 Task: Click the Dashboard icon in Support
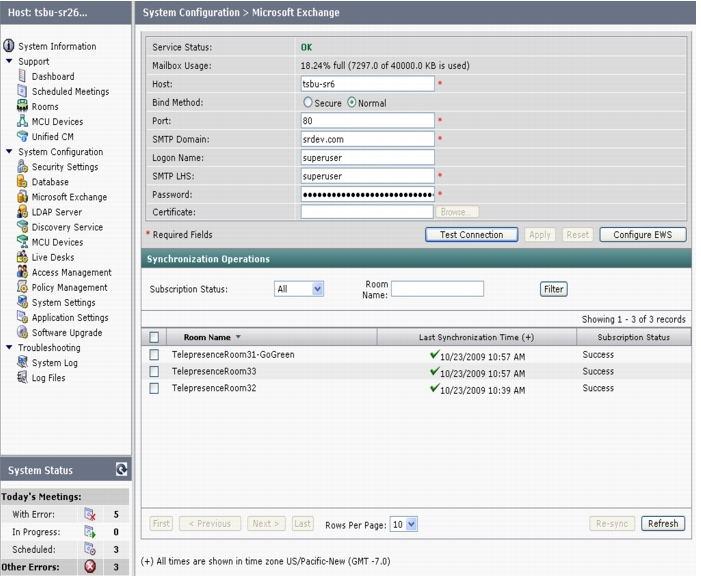pos(22,76)
